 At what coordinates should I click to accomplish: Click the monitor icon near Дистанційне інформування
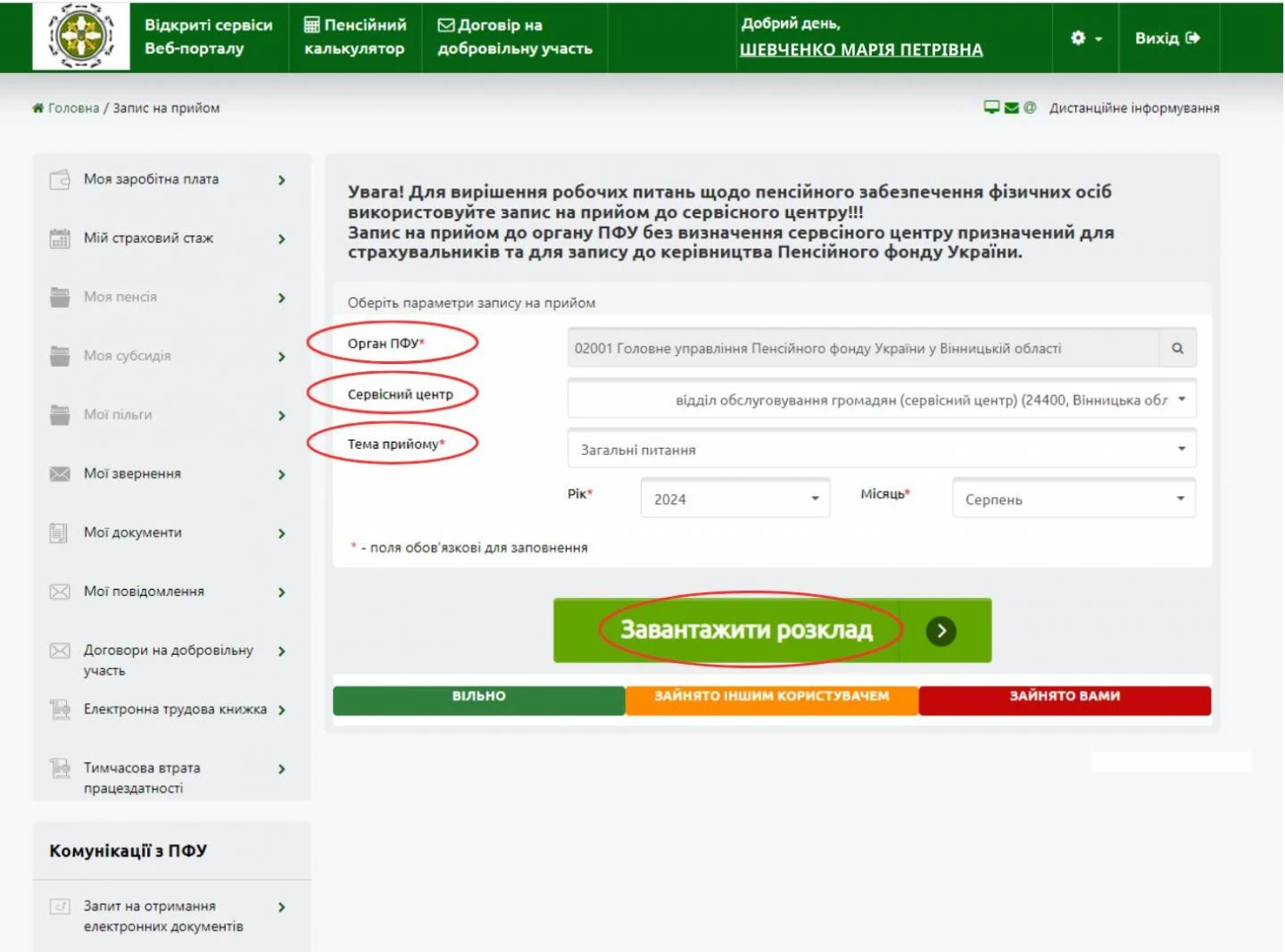pyautogui.click(x=992, y=107)
